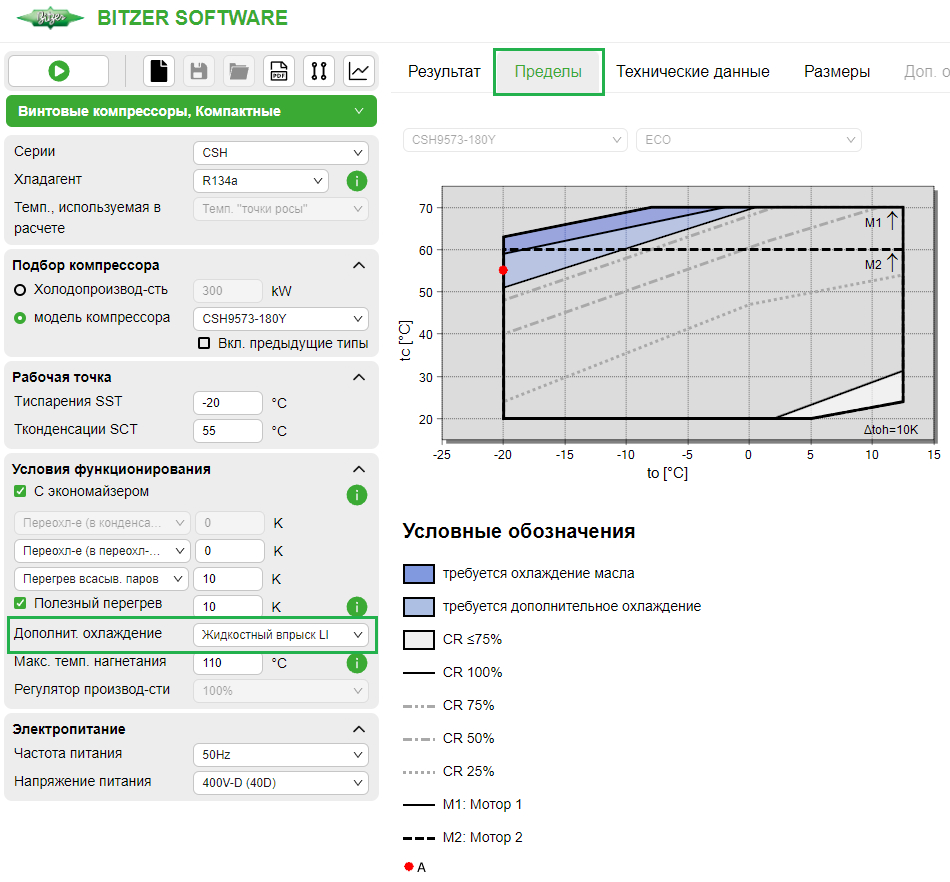Click the new blank document icon

tap(160, 71)
